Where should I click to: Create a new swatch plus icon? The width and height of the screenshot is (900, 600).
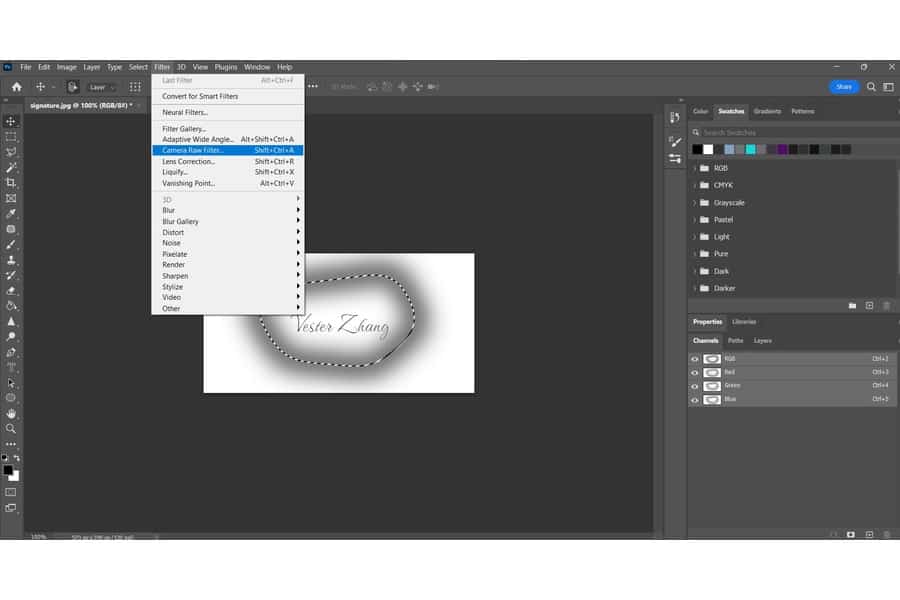coord(870,305)
